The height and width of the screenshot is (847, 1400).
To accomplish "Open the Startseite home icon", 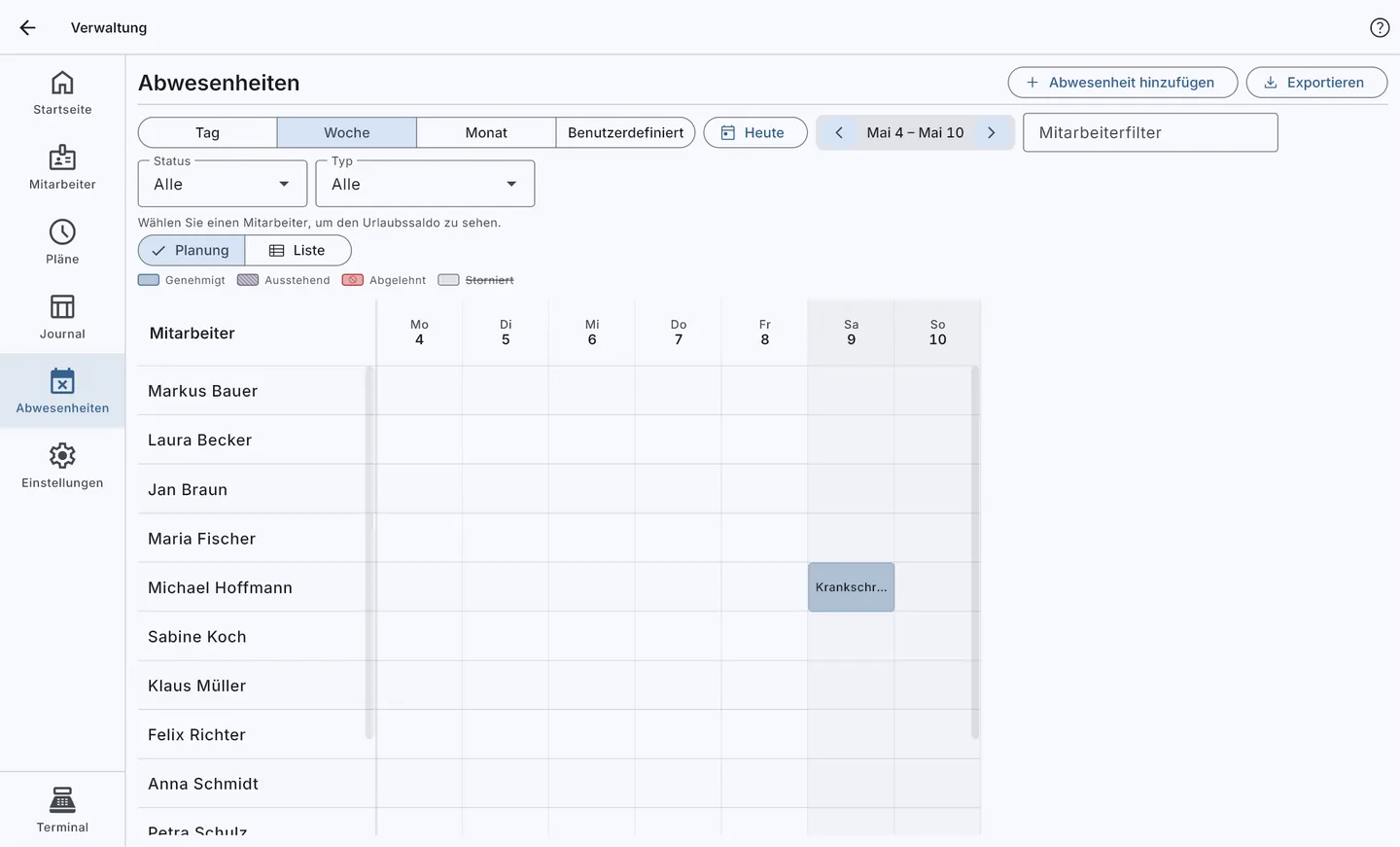I will 62,83.
